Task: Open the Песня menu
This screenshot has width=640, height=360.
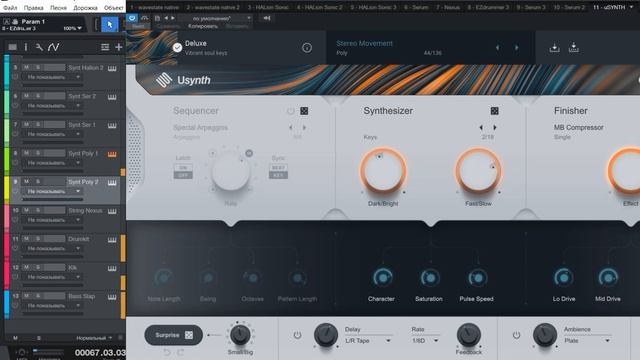Action: 58,8
